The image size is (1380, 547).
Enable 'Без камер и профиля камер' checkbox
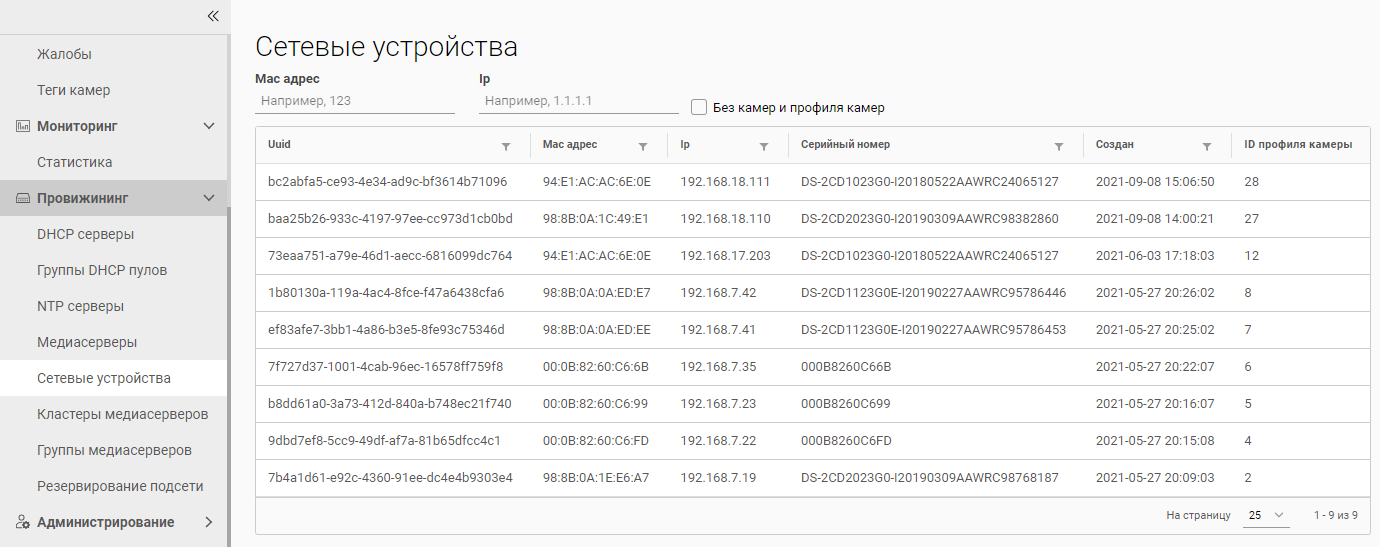click(x=699, y=107)
